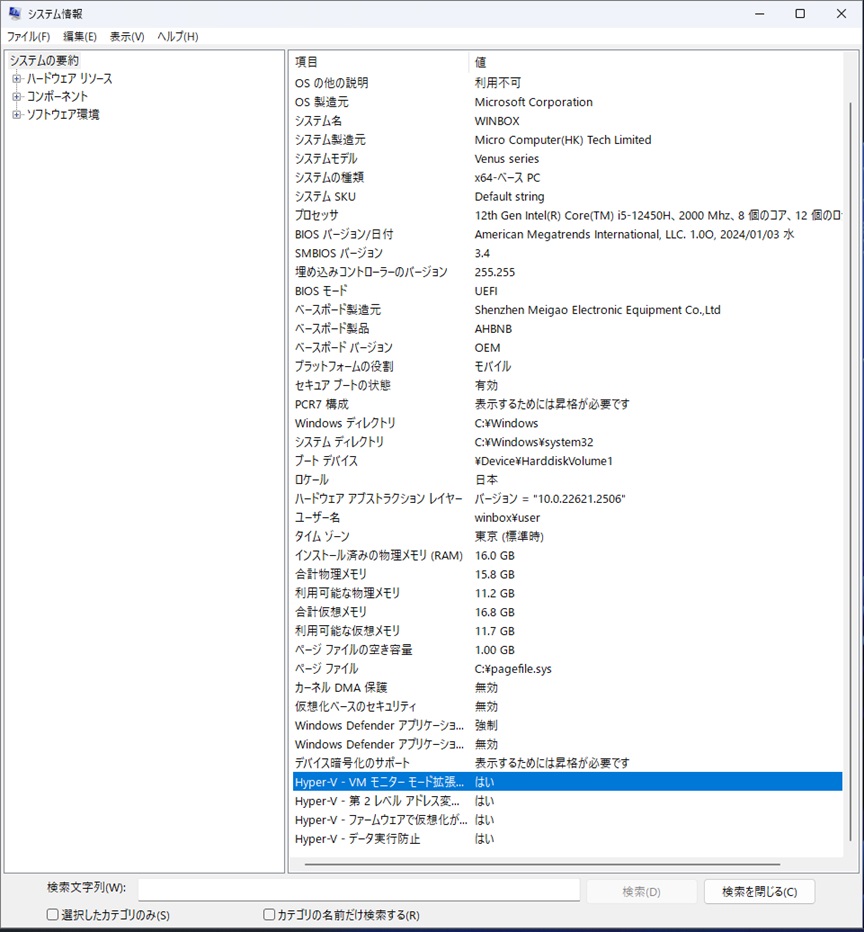Select the デバイス暗号化のサポート row
The height and width of the screenshot is (932, 864).
coord(567,763)
